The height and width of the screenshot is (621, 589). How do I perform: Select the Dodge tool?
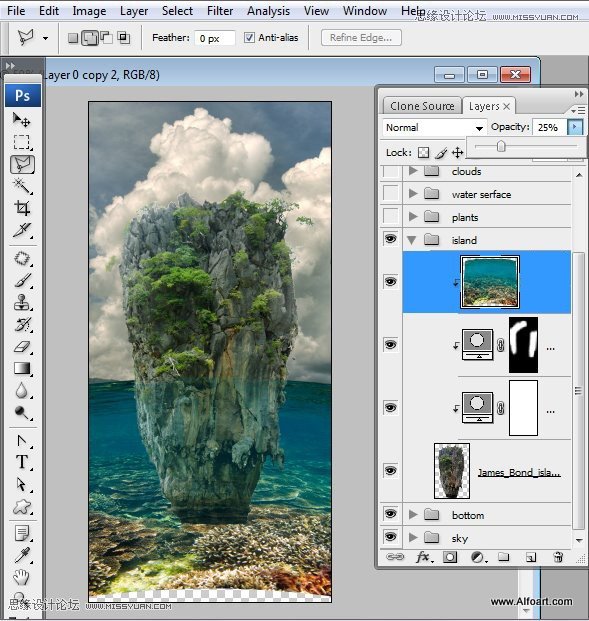click(x=21, y=412)
